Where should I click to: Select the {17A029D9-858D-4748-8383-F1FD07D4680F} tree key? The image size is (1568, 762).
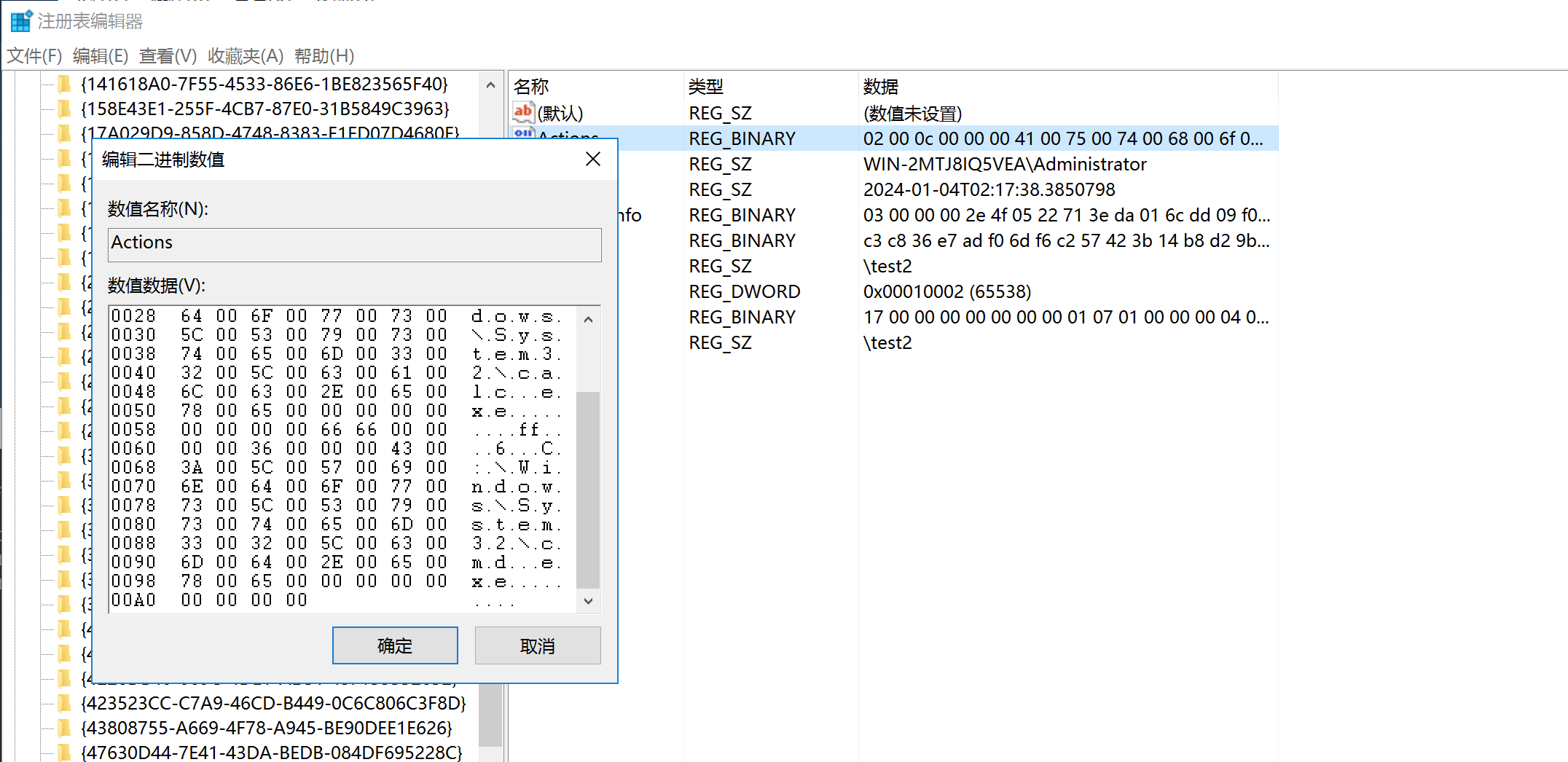click(270, 133)
